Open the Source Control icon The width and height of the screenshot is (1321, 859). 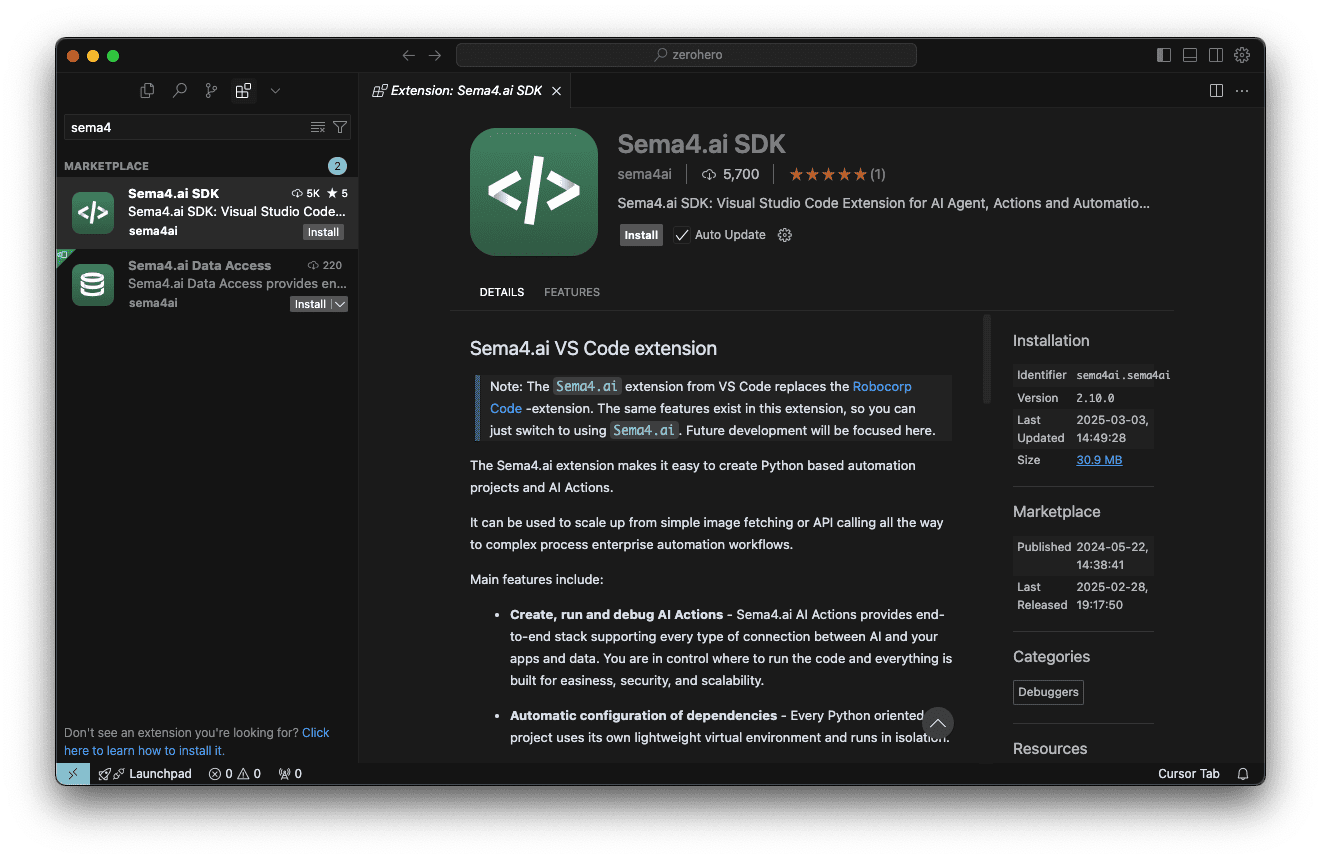point(211,90)
